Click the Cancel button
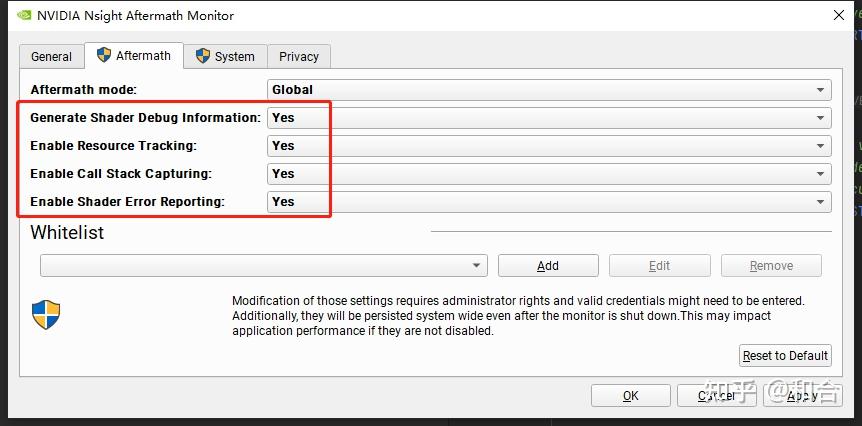 coord(716,396)
